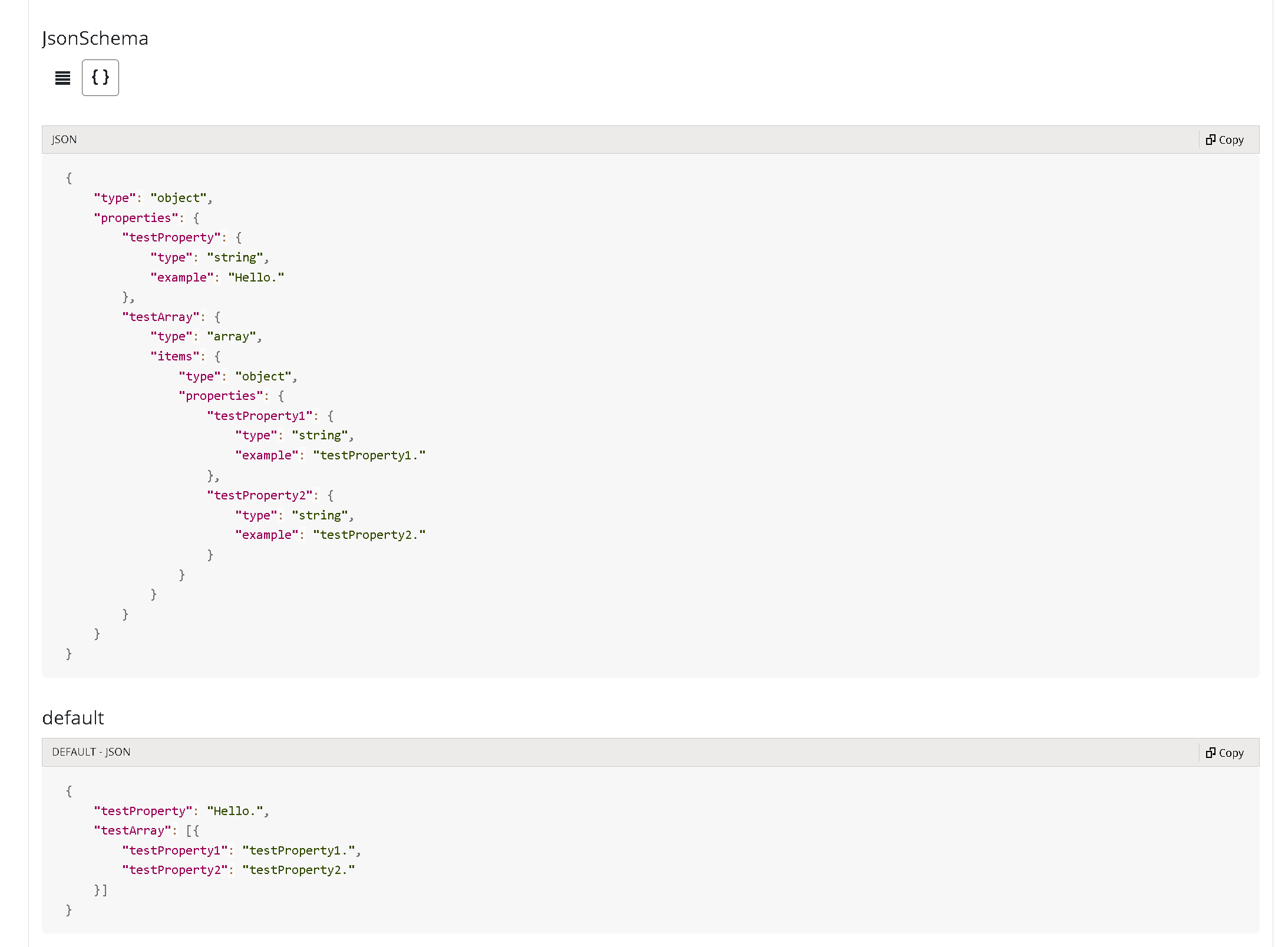Copy the JSON schema code block
The height and width of the screenshot is (947, 1288).
(x=1225, y=140)
